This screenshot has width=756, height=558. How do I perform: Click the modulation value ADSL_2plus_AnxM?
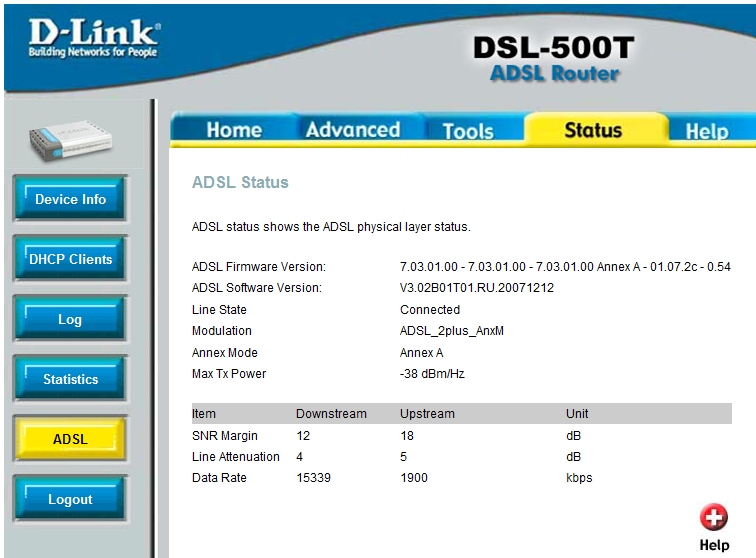click(452, 331)
